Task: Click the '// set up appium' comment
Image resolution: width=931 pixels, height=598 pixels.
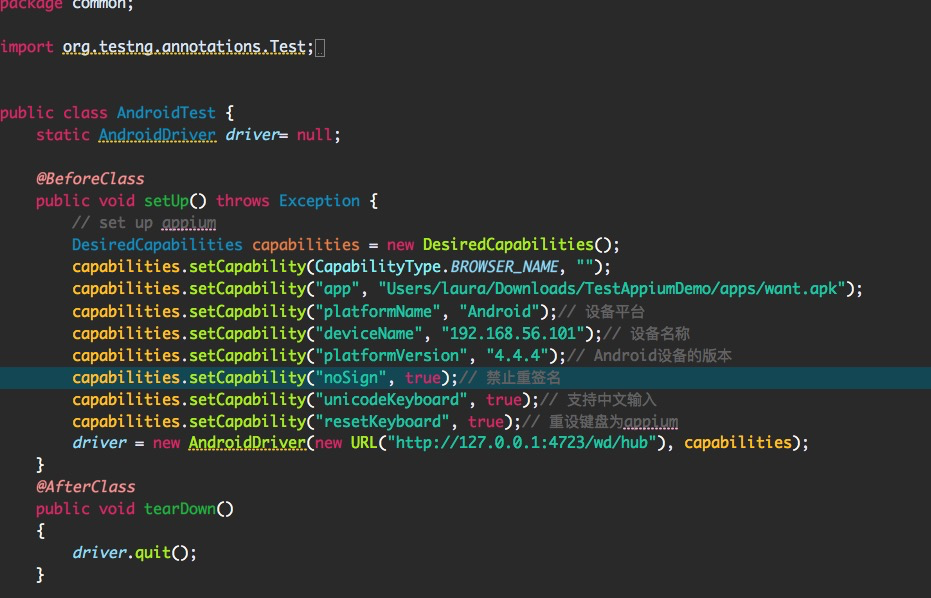Action: coord(144,223)
